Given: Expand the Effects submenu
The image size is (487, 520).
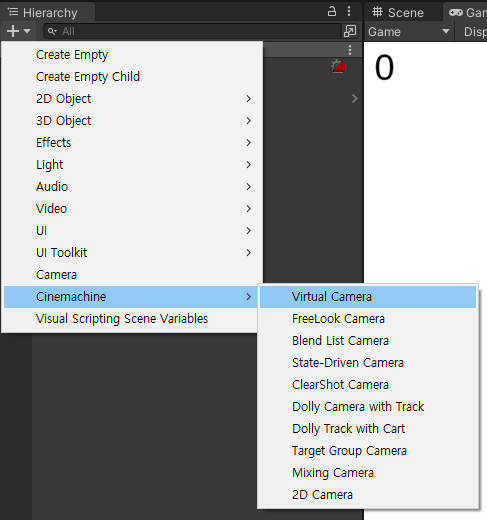Looking at the screenshot, I should 132,143.
